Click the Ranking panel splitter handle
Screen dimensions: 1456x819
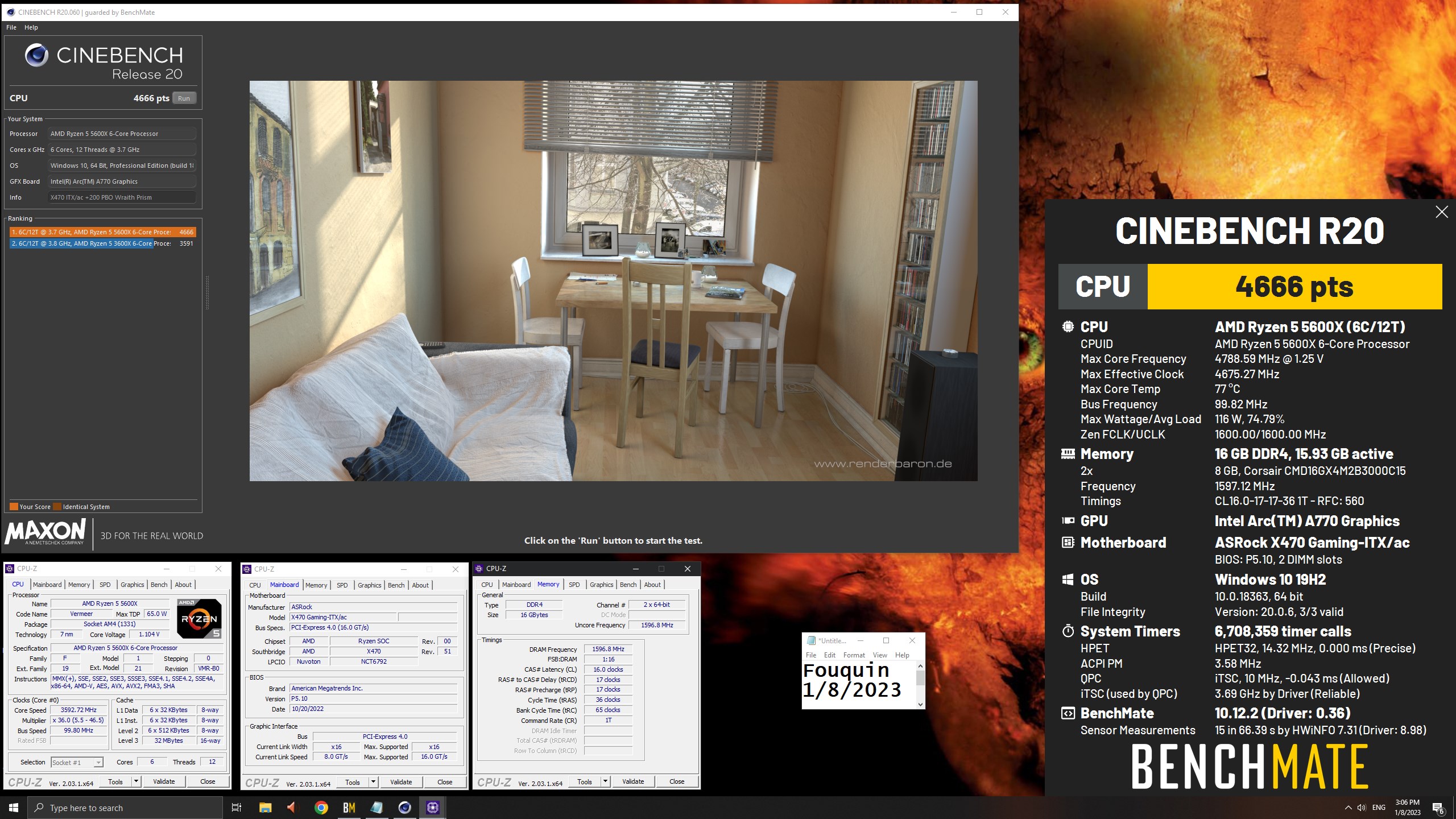[x=207, y=293]
